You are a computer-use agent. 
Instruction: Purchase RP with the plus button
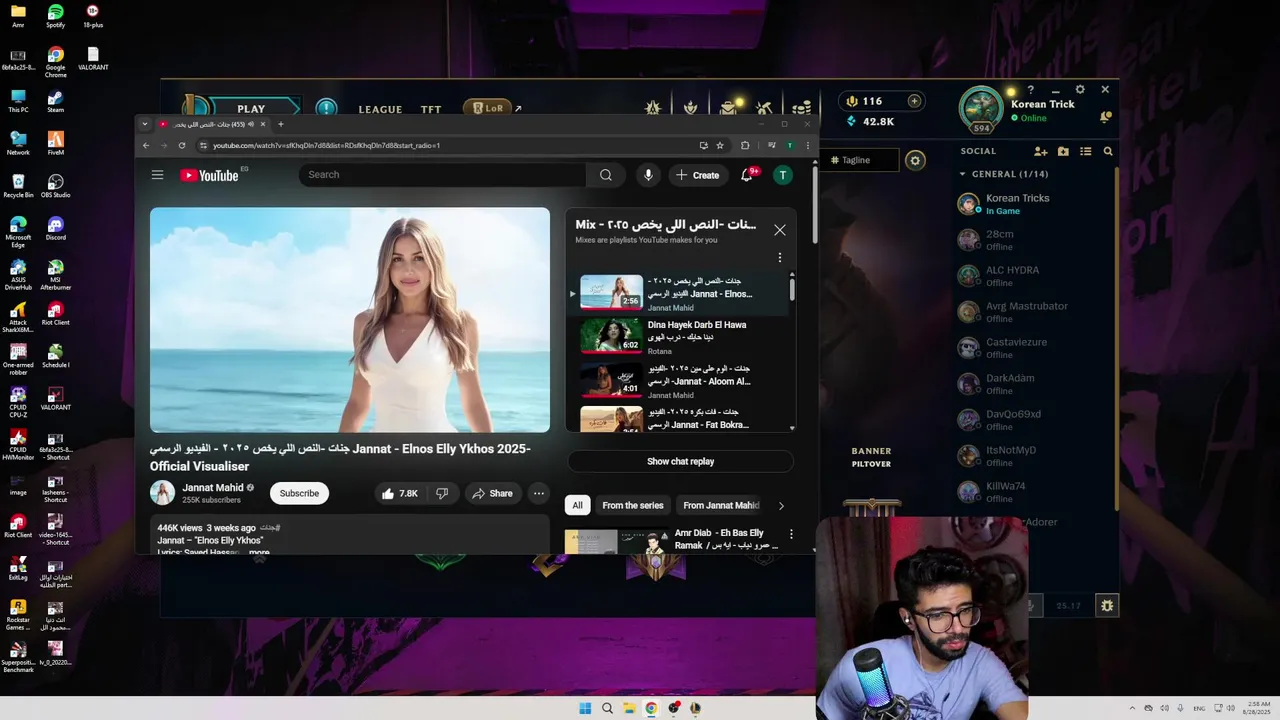[914, 101]
